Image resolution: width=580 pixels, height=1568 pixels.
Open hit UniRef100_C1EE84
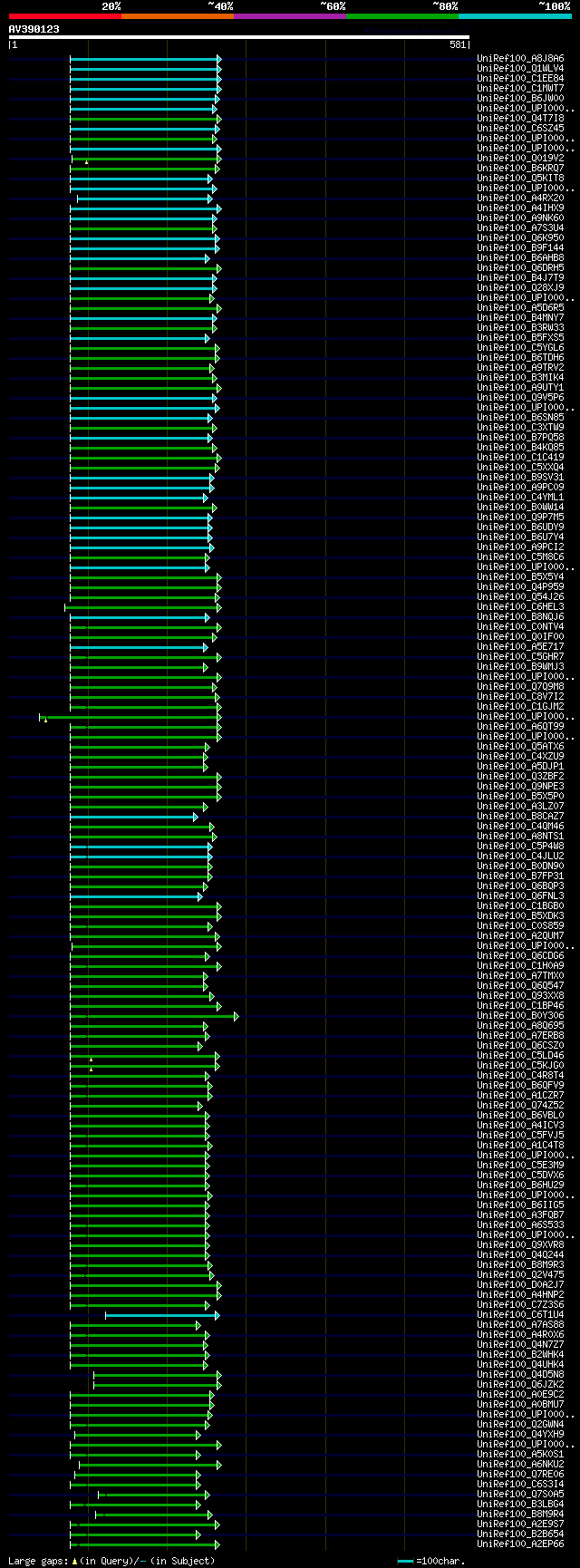520,79
